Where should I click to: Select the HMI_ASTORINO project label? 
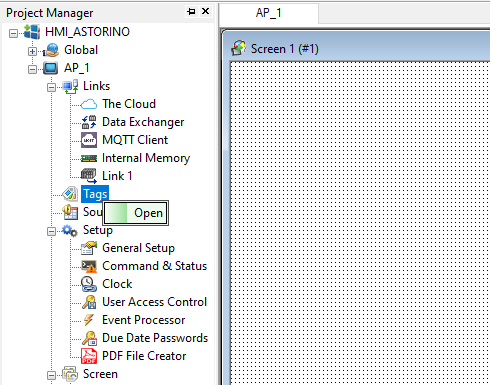(87, 32)
